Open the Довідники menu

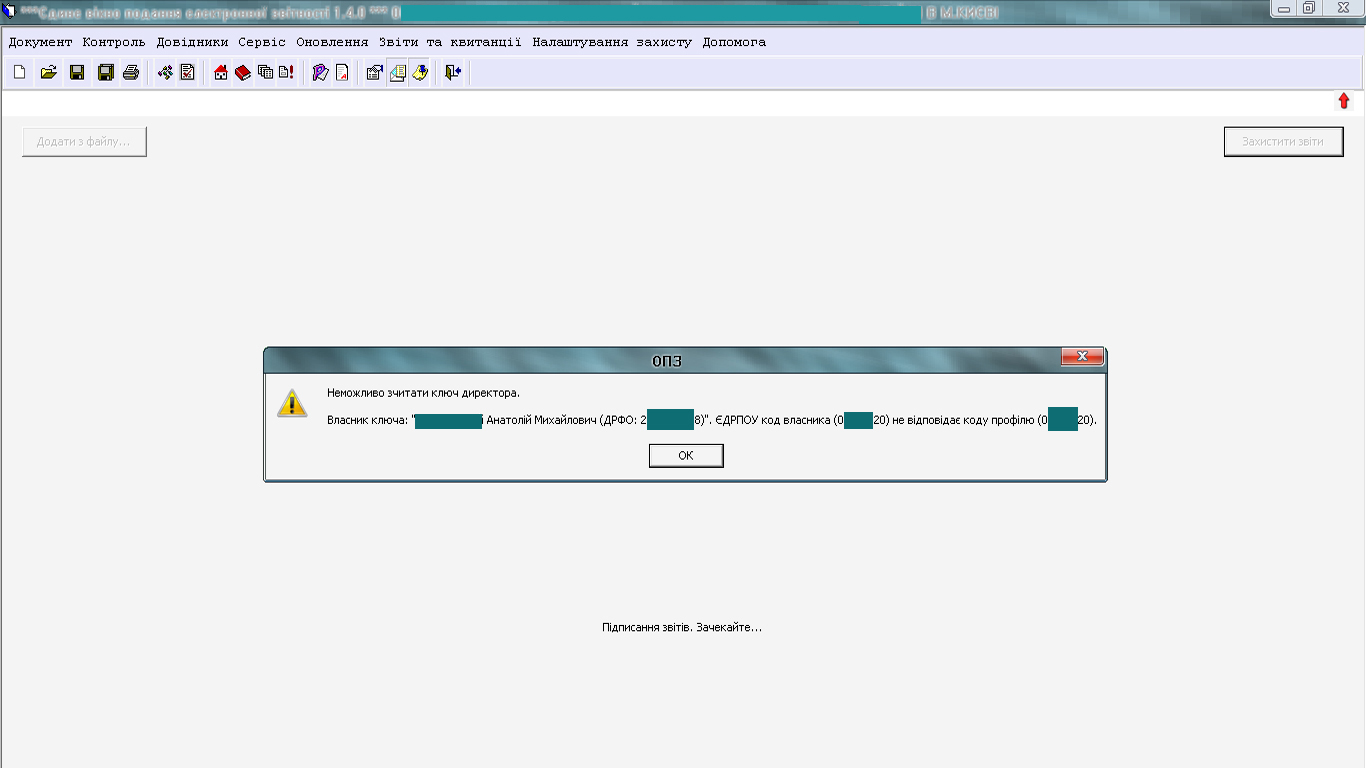[192, 42]
